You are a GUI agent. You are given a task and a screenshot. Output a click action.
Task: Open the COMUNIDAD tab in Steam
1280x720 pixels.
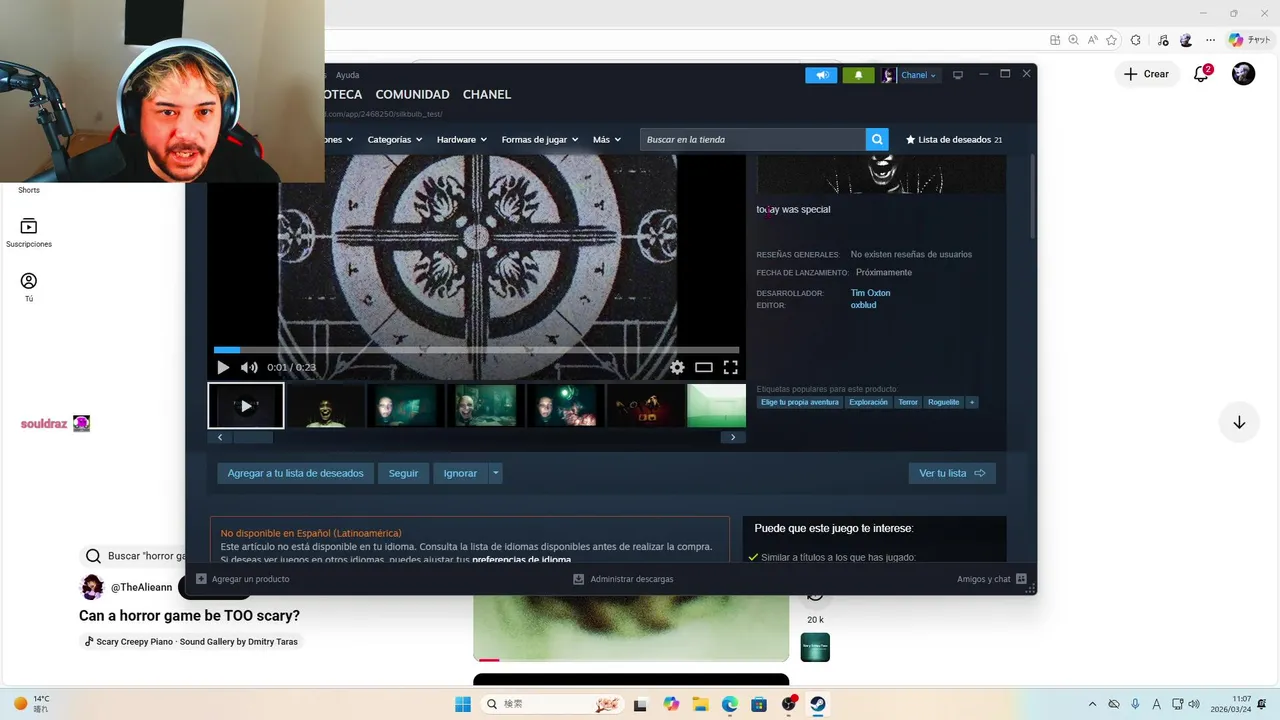coord(412,94)
